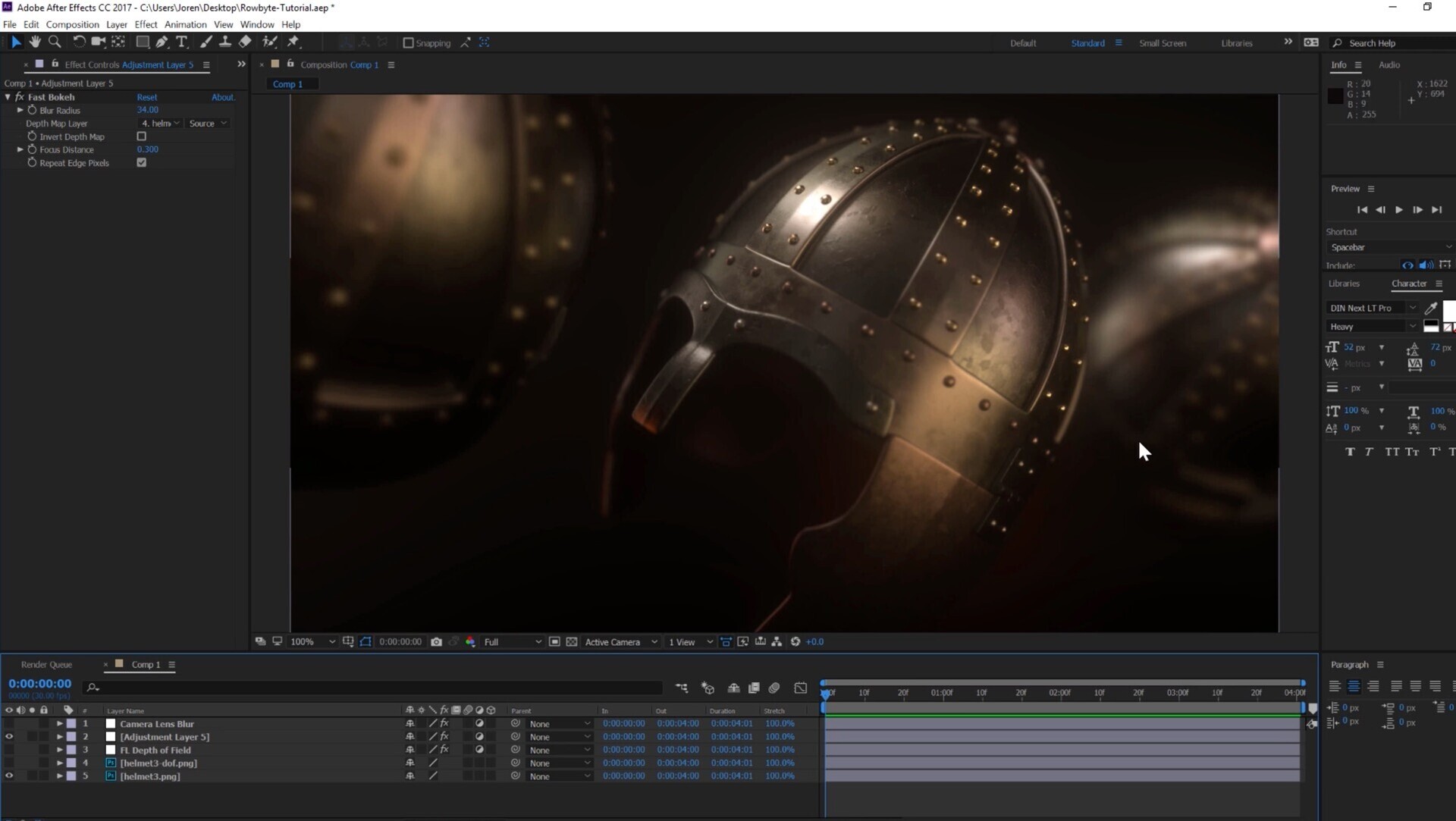Open the Animation menu
1456x821 pixels.
tap(185, 24)
